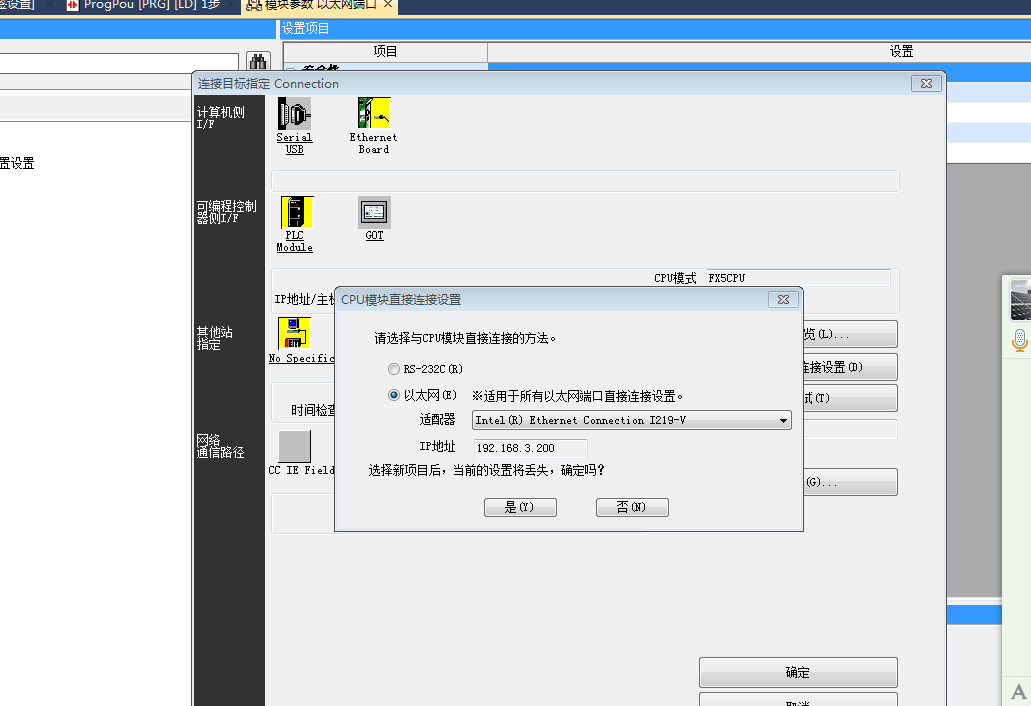
Task: Open the 适配器 adapter dropdown
Action: 632,421
